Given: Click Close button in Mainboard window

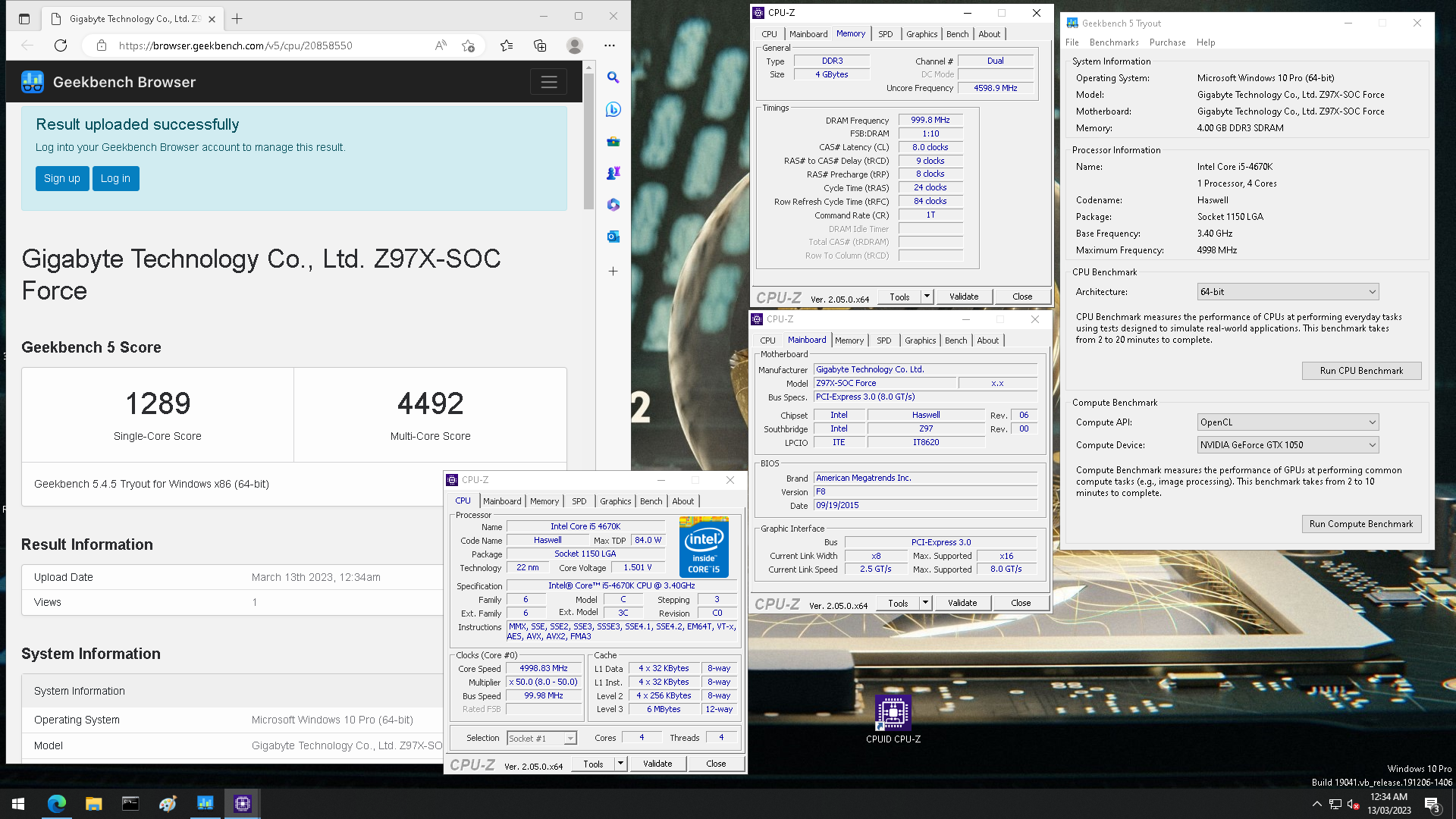Looking at the screenshot, I should coord(1021,603).
